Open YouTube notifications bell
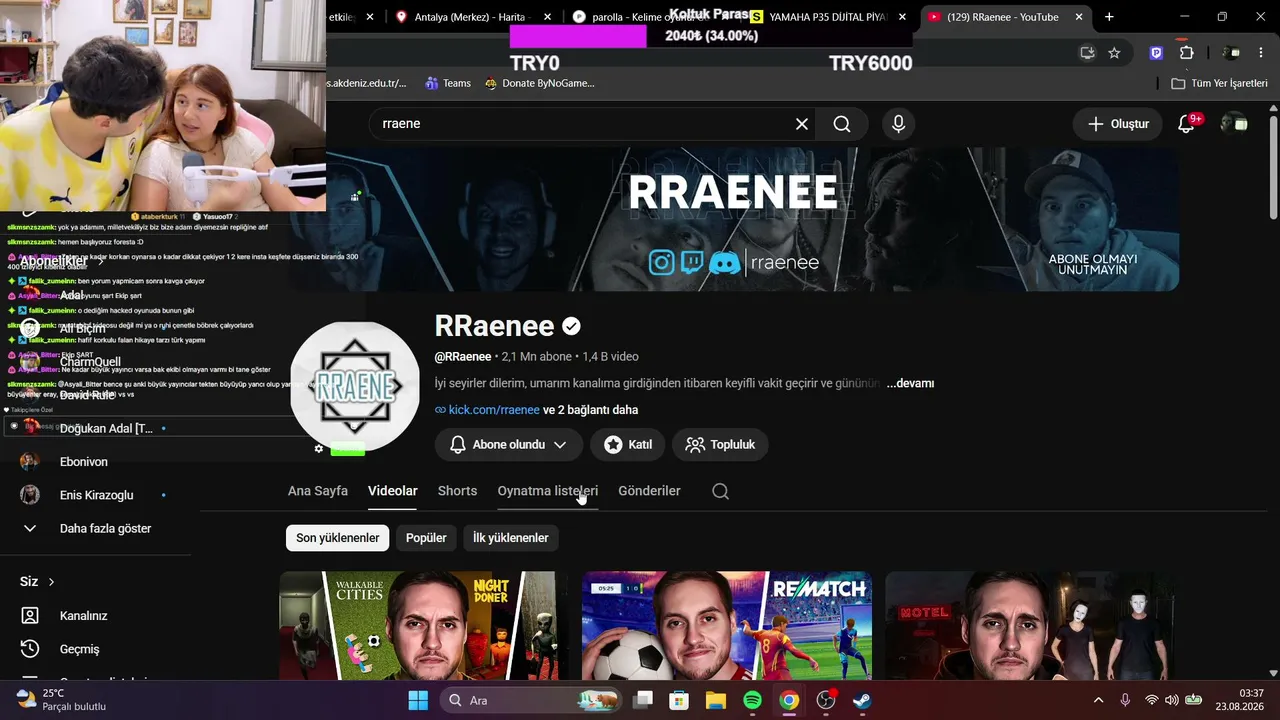Screen dimensions: 1280x720 [1186, 124]
